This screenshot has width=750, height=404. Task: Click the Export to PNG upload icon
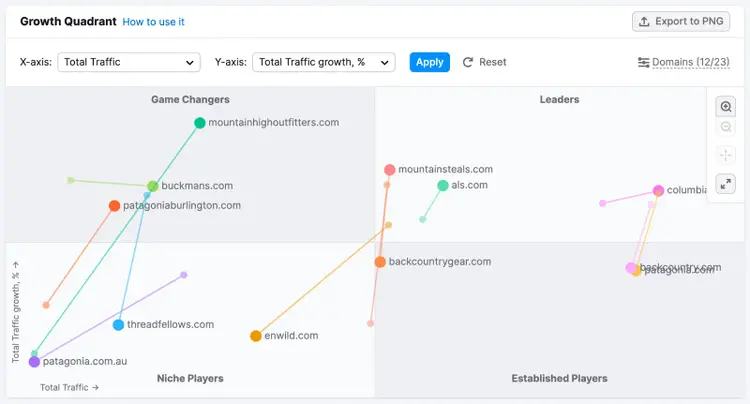click(644, 22)
